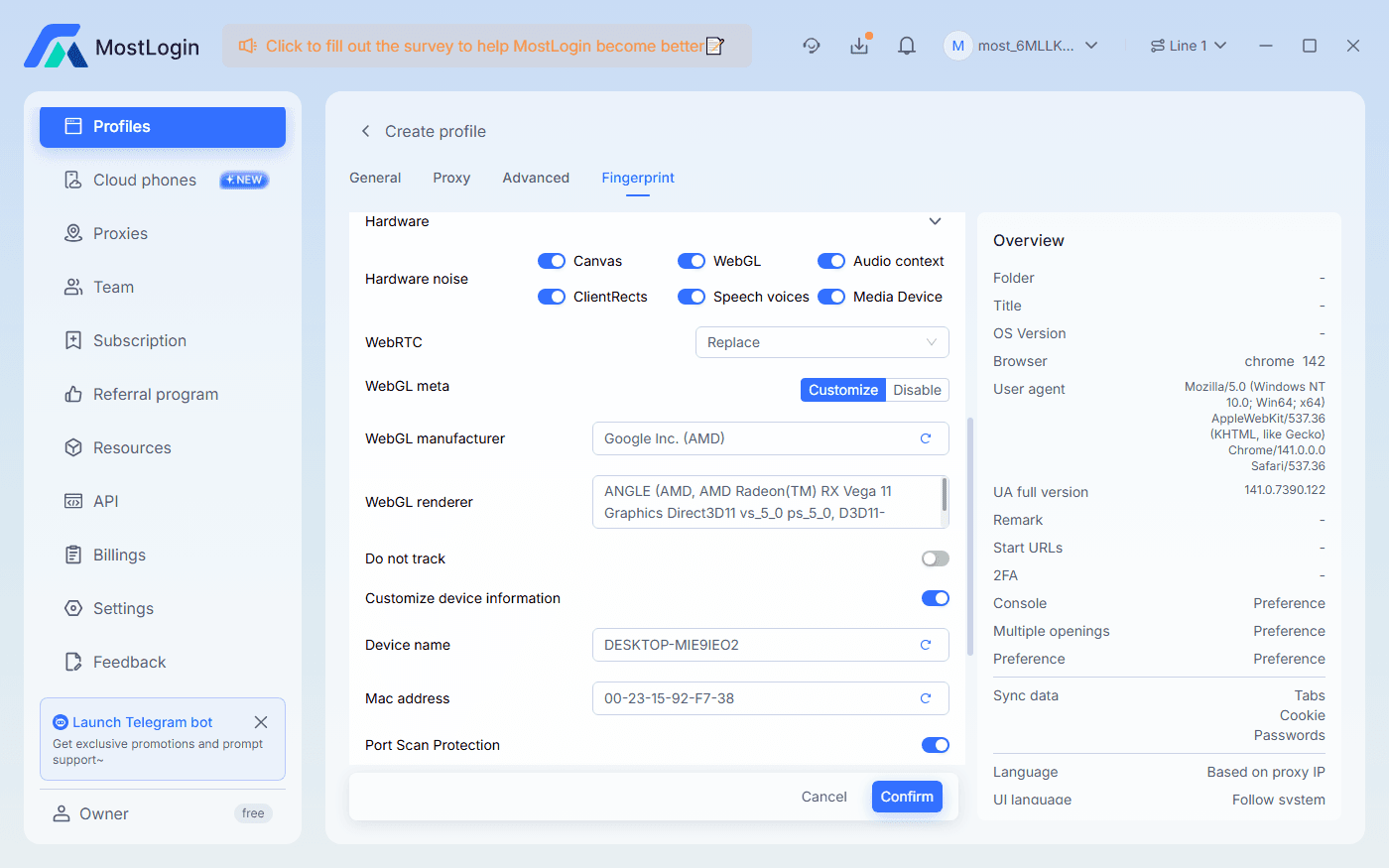Viewport: 1389px width, 868px height.
Task: Select Disable for WebGL meta
Action: [916, 390]
